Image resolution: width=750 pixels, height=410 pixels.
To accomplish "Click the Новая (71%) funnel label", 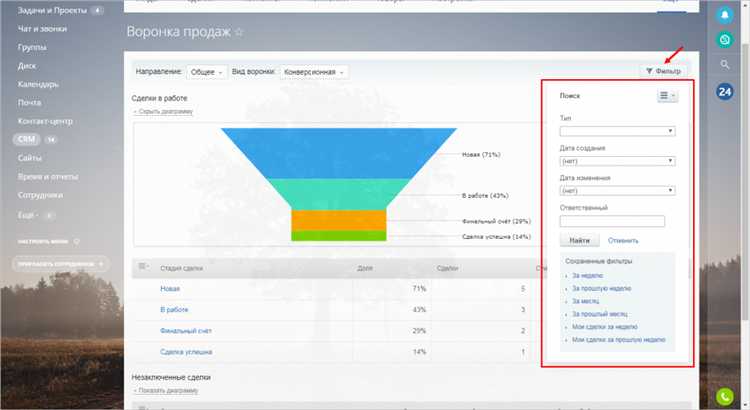I will click(x=481, y=155).
